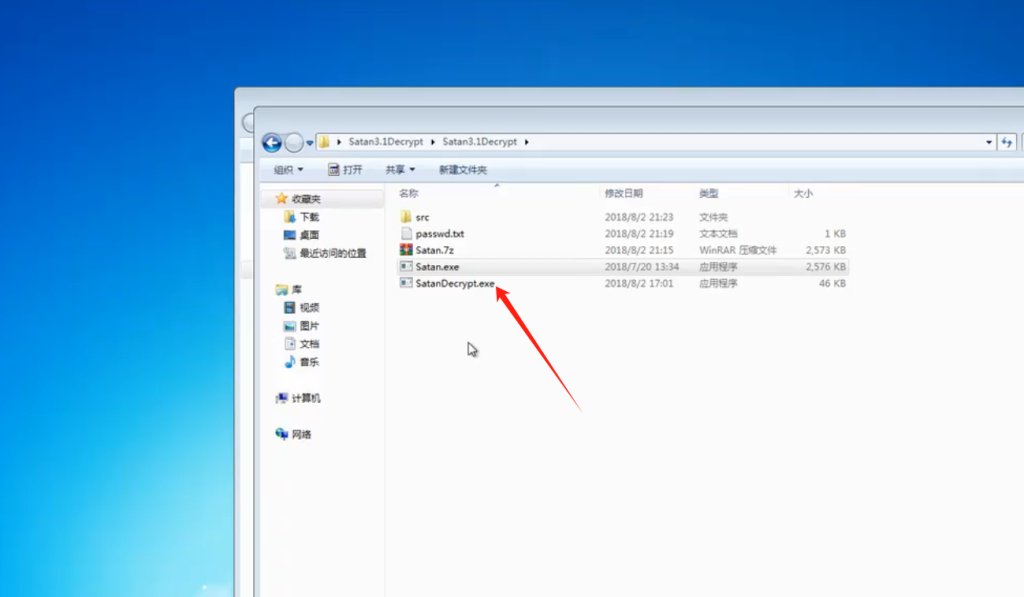Click the 2,573 KB size cell
1024x597 pixels.
[x=825, y=250]
